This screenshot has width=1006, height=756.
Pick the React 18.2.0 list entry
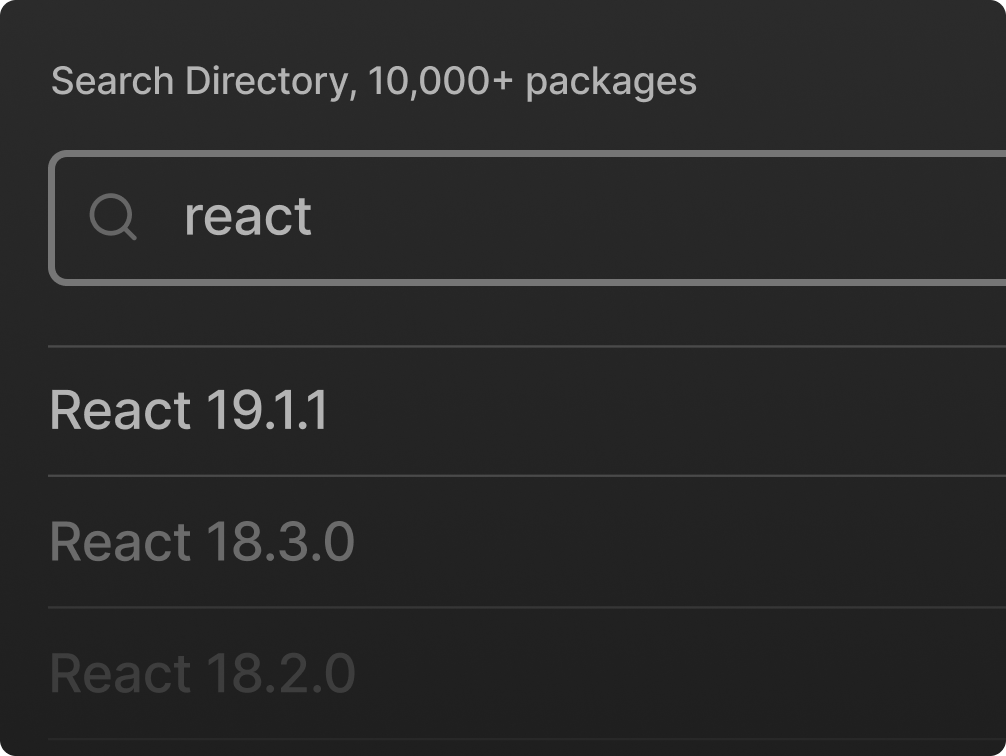[x=202, y=673]
